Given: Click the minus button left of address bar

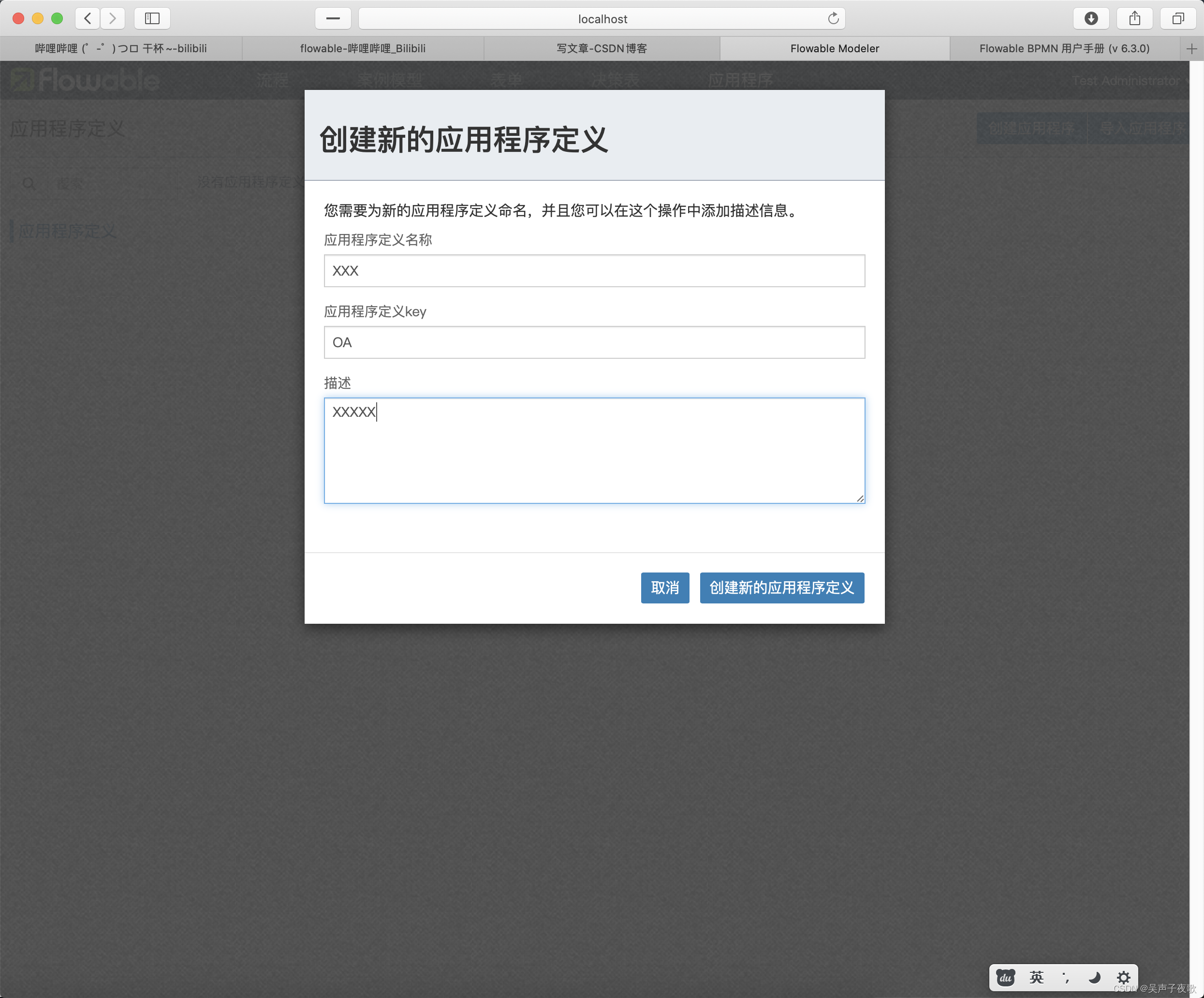Looking at the screenshot, I should 333,18.
